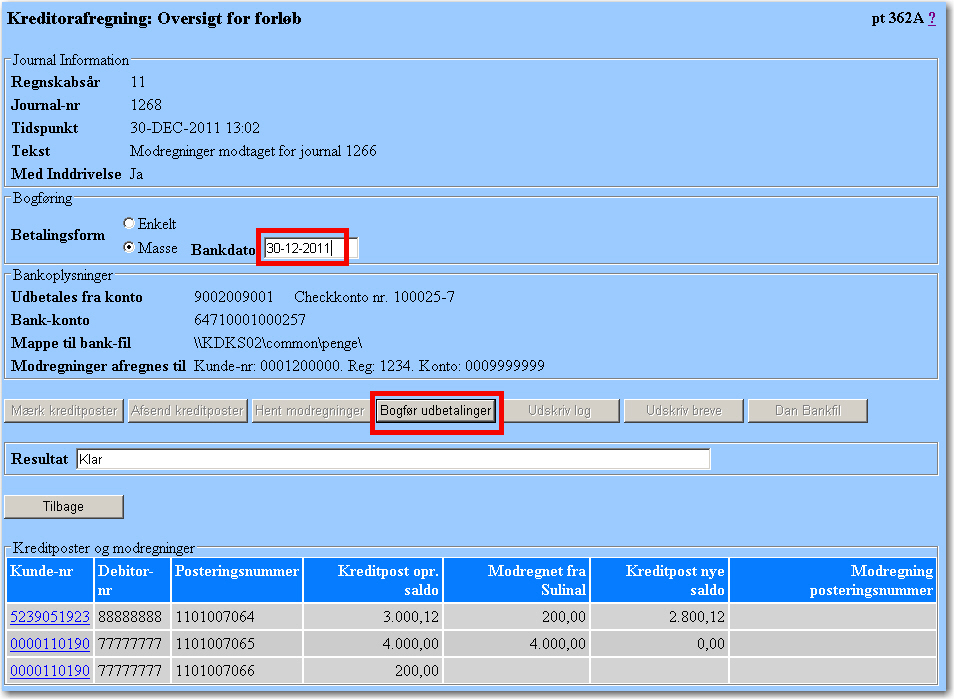Click the Kreditpost opr. saldo column header

point(373,580)
